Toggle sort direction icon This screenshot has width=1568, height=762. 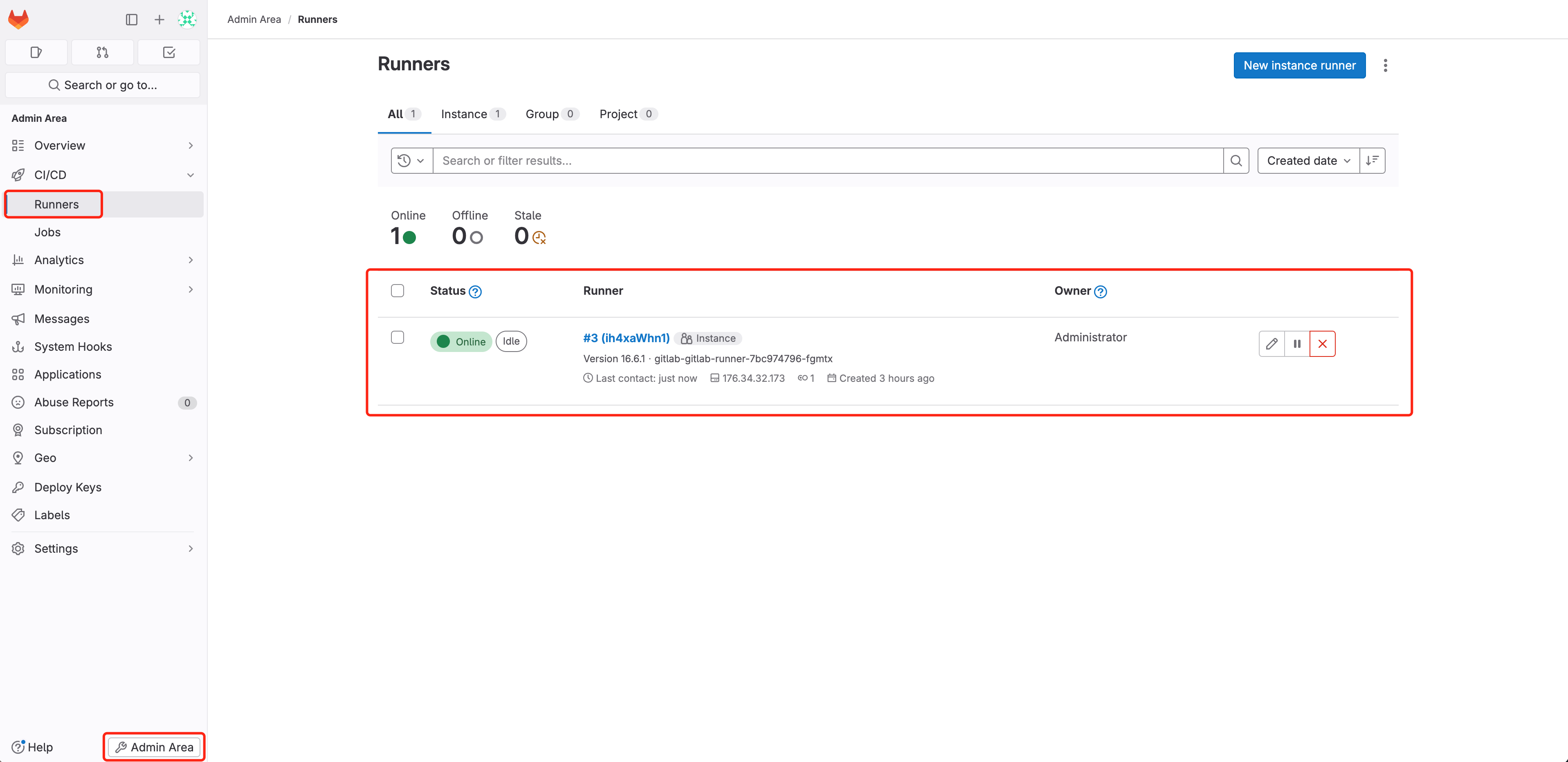tap(1372, 161)
